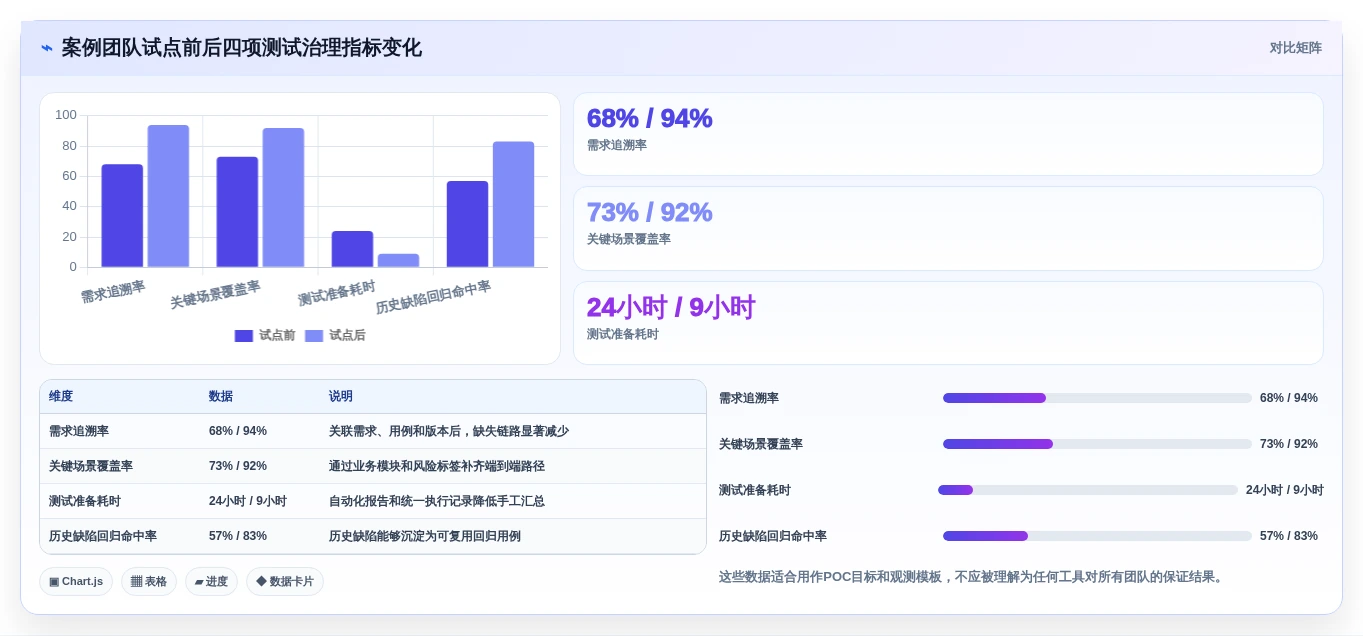Click the 对比矩阵 label in the header
Image resolution: width=1363 pixels, height=636 pixels.
coord(1296,48)
